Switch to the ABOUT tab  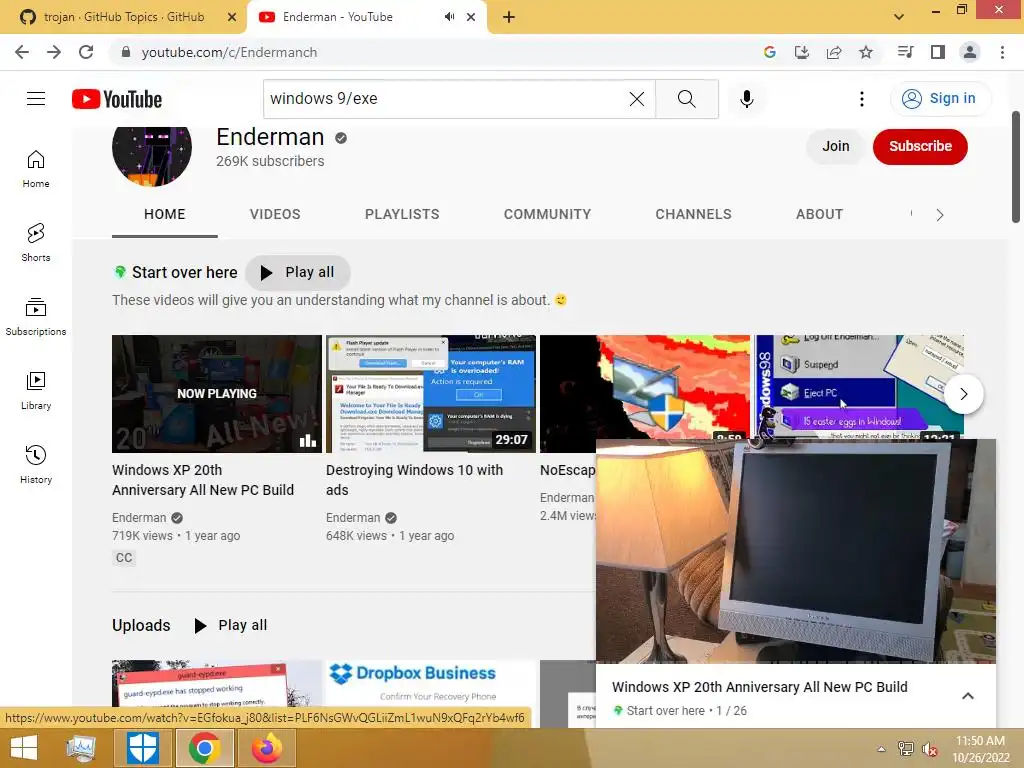(x=820, y=214)
